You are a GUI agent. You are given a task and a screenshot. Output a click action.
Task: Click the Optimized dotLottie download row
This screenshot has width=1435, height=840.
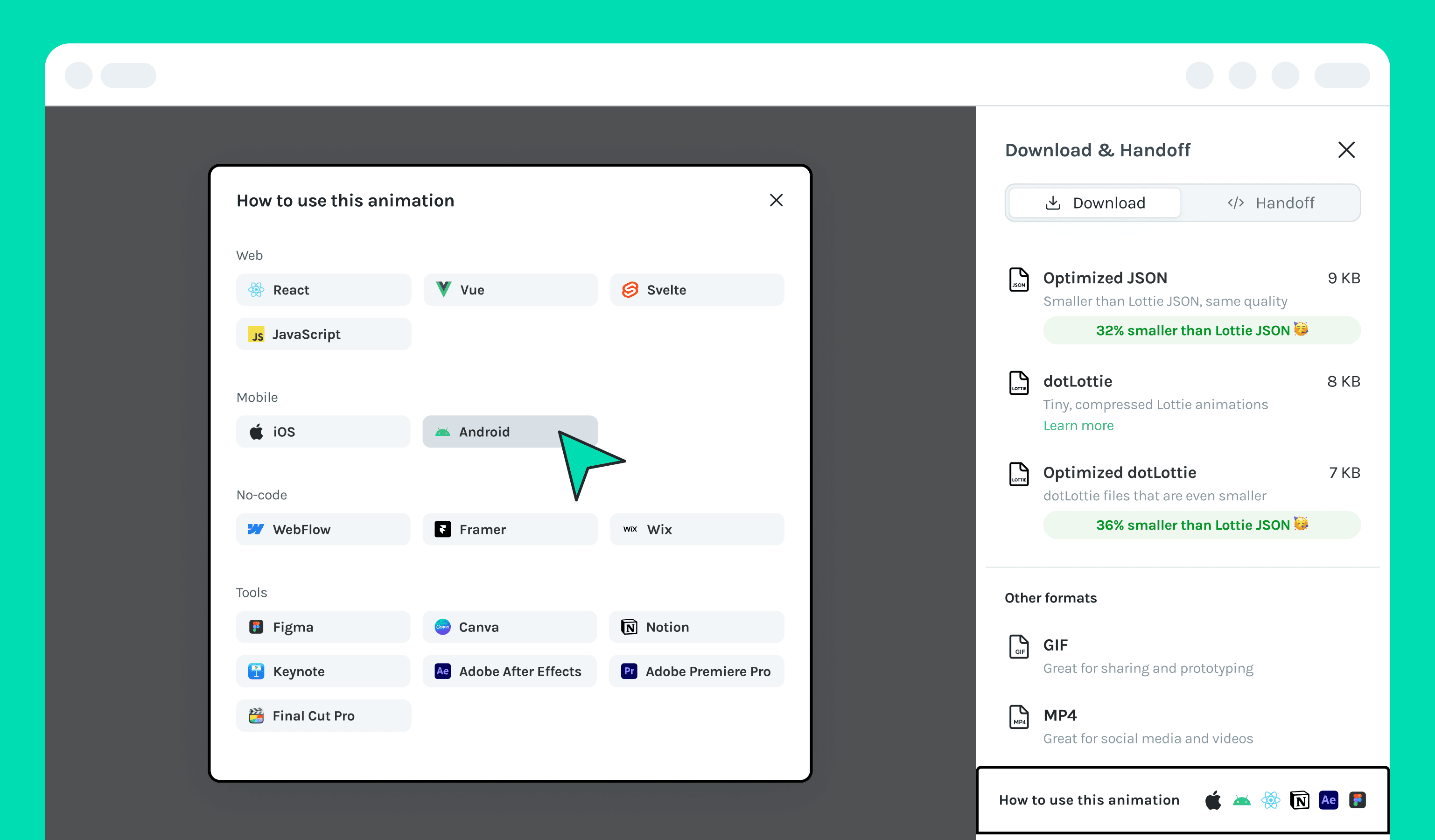click(1120, 473)
